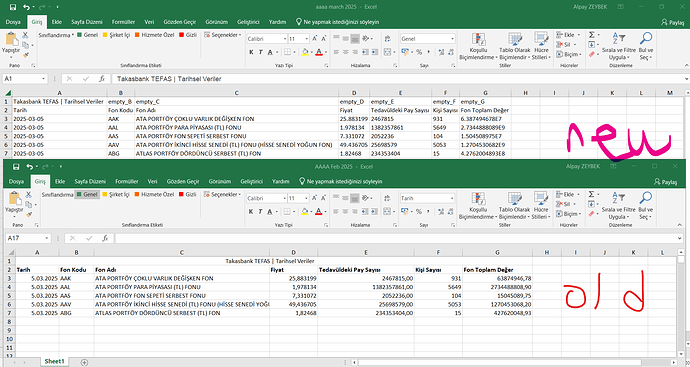Copy selection icon in Feb window
The height and width of the screenshot is (367, 690).
(x=29, y=204)
